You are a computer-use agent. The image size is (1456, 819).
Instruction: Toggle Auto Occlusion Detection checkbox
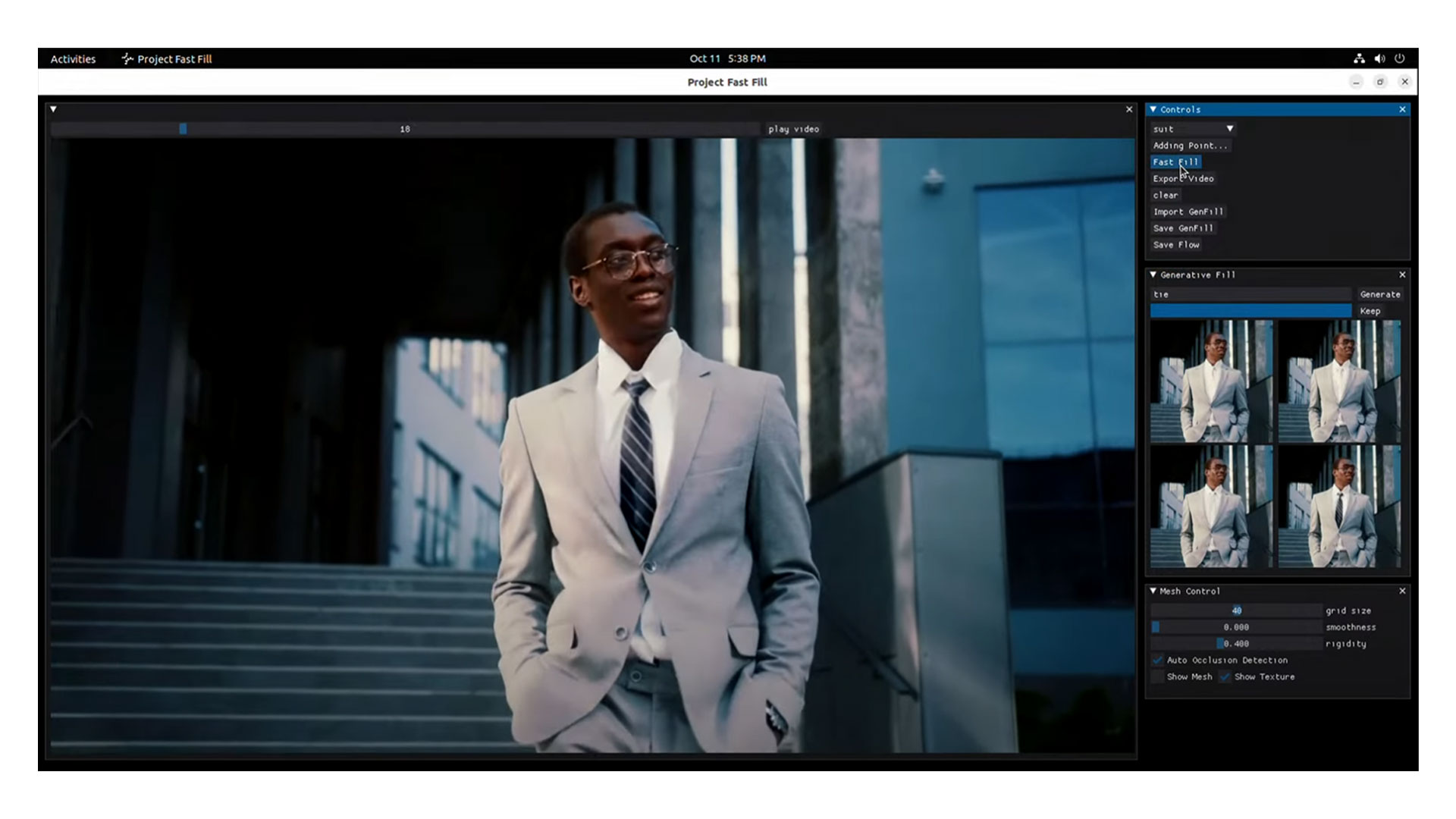(x=1157, y=660)
